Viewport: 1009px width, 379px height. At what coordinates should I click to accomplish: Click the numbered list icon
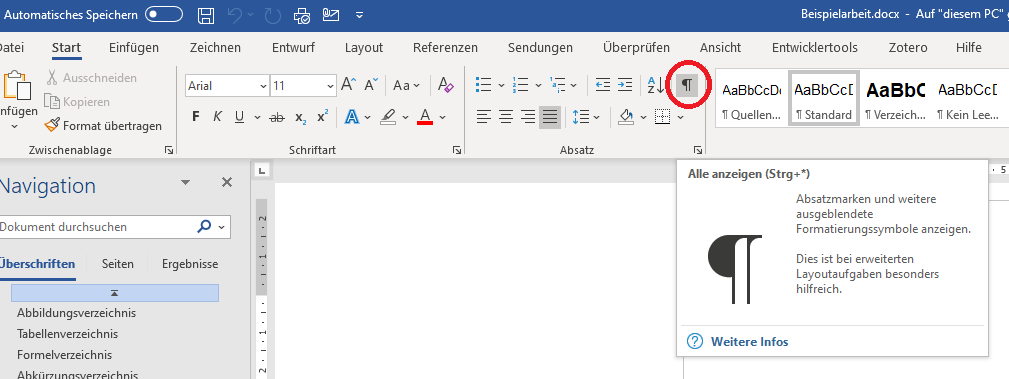point(520,84)
